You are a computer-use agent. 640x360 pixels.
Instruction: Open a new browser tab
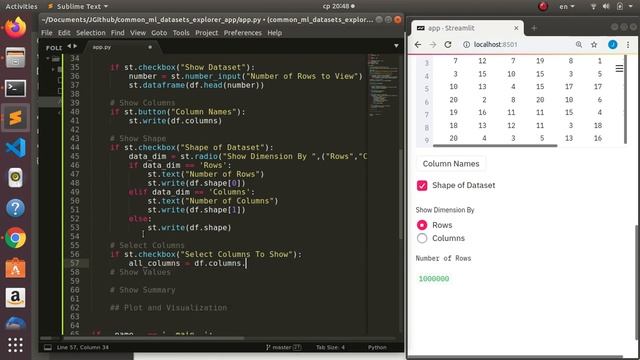[534, 28]
